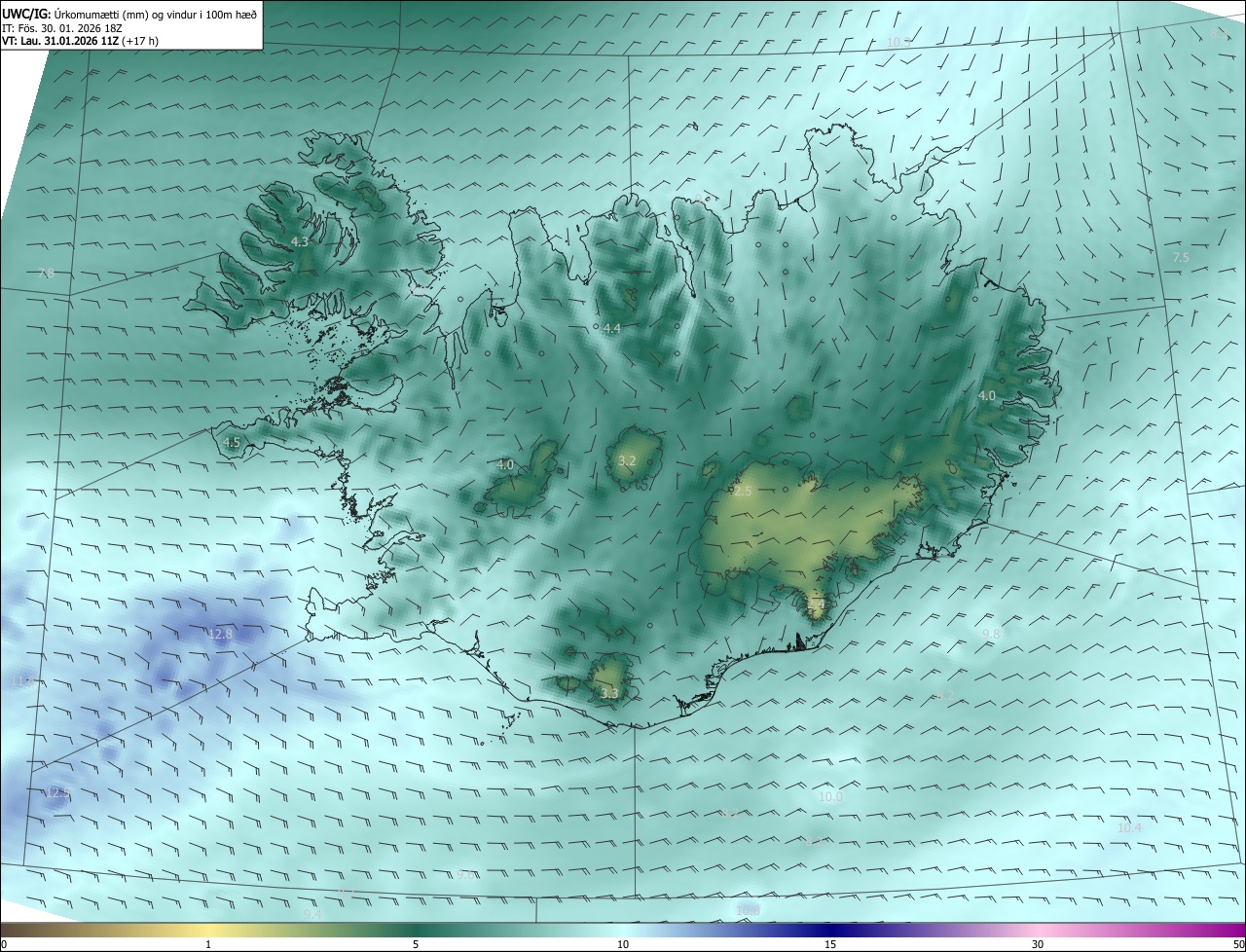The image size is (1246, 952).
Task: Click the 11.6 value at the left map edge
Action: click(23, 682)
